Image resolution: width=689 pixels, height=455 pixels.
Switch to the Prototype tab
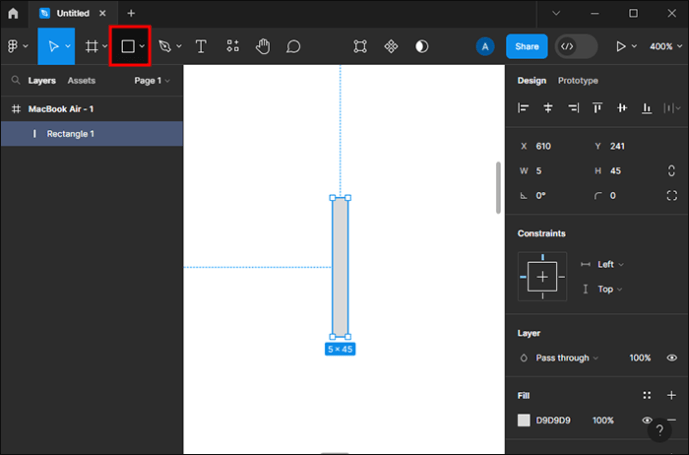click(577, 80)
